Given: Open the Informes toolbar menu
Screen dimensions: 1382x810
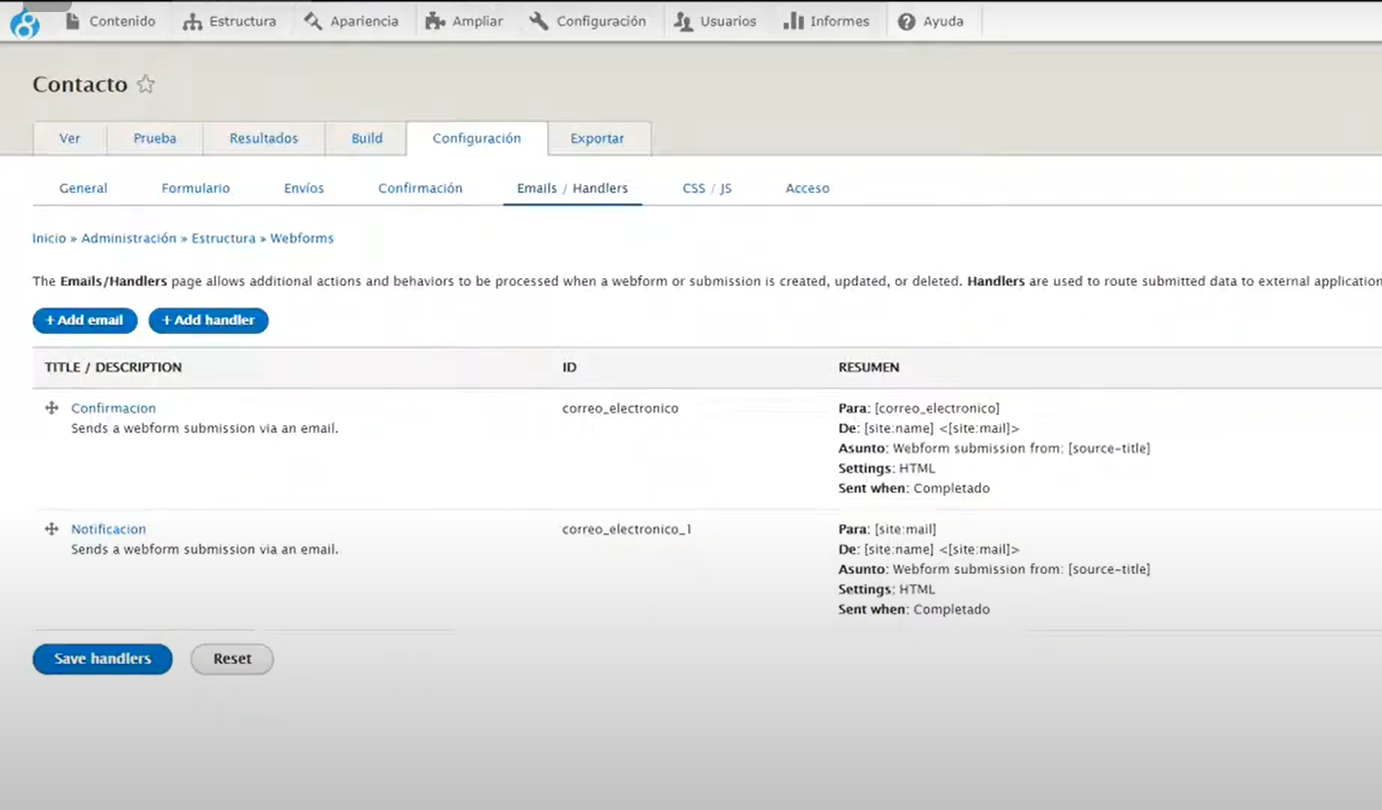Looking at the screenshot, I should [x=826, y=21].
